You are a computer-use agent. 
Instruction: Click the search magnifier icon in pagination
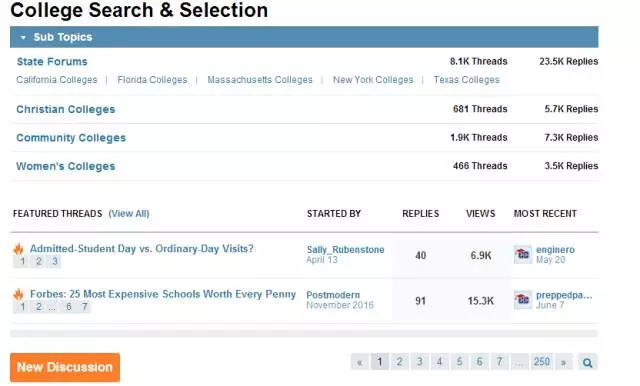[587, 362]
